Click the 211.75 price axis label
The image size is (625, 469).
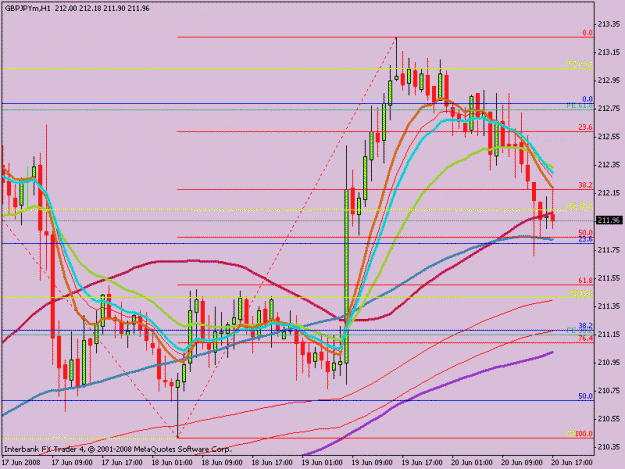(608, 250)
